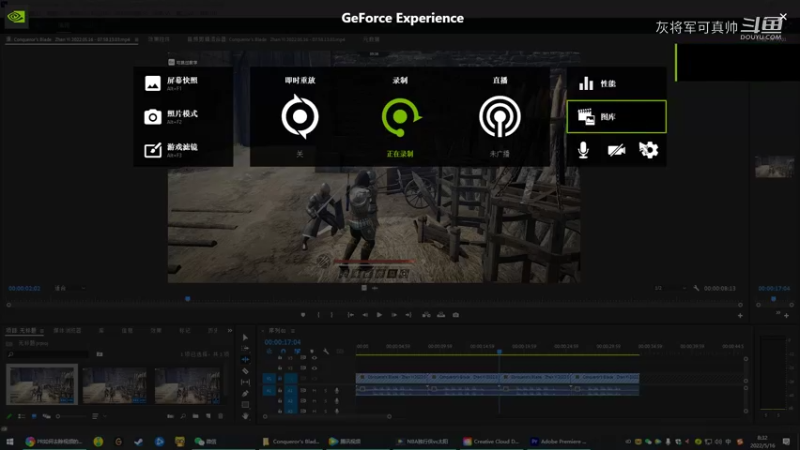Screen dimensions: 800x450
Task: Select the Track Select Forward tool
Action: [245, 348]
